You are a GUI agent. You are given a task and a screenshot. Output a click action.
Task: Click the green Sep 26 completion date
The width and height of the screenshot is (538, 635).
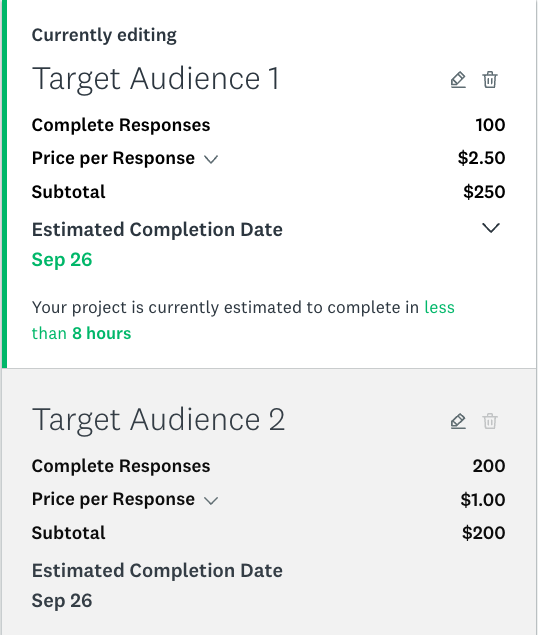point(62,260)
